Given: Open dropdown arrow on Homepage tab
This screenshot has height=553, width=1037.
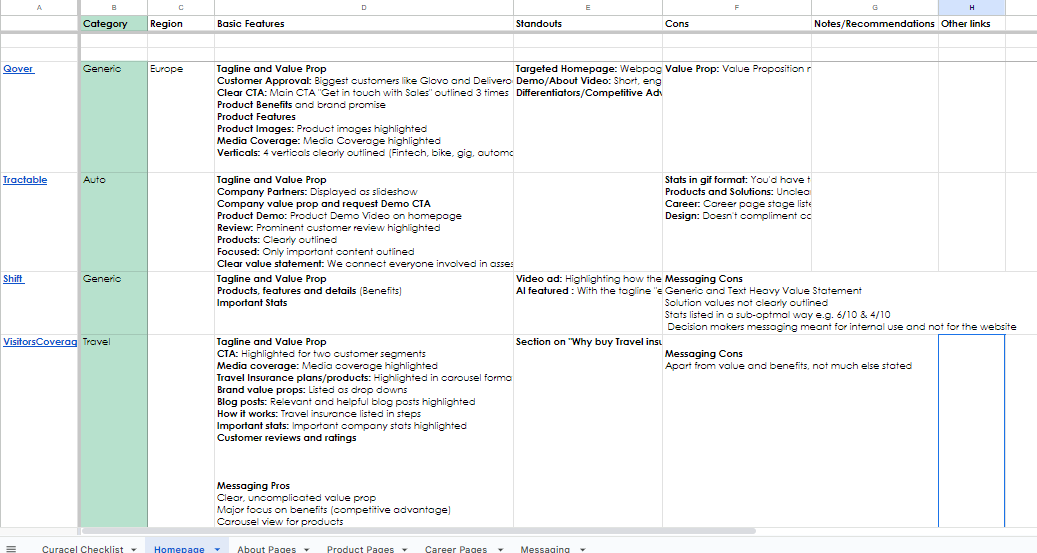Looking at the screenshot, I should 217,549.
